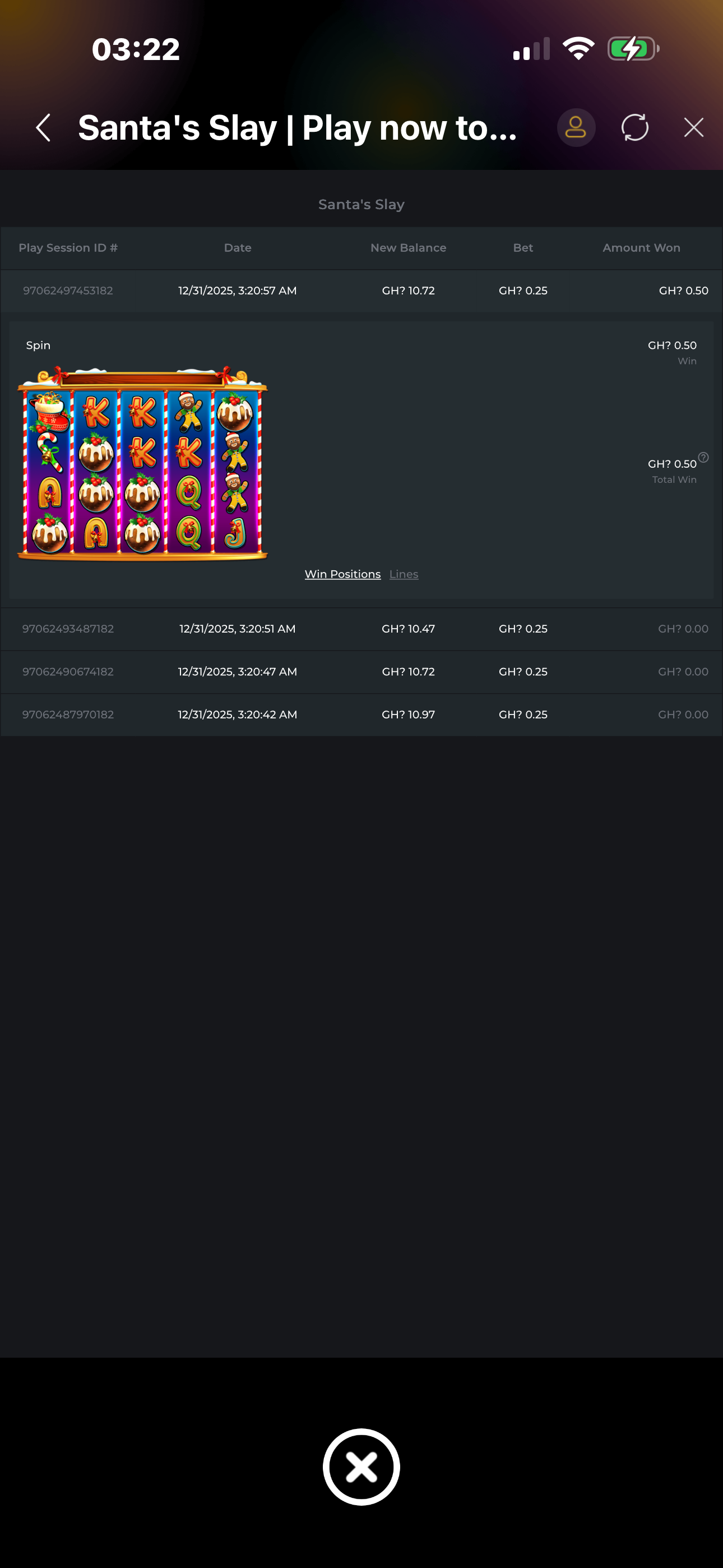Screen dimensions: 723x1568
Task: Tap the slot reel result thumbnail
Action: click(142, 464)
